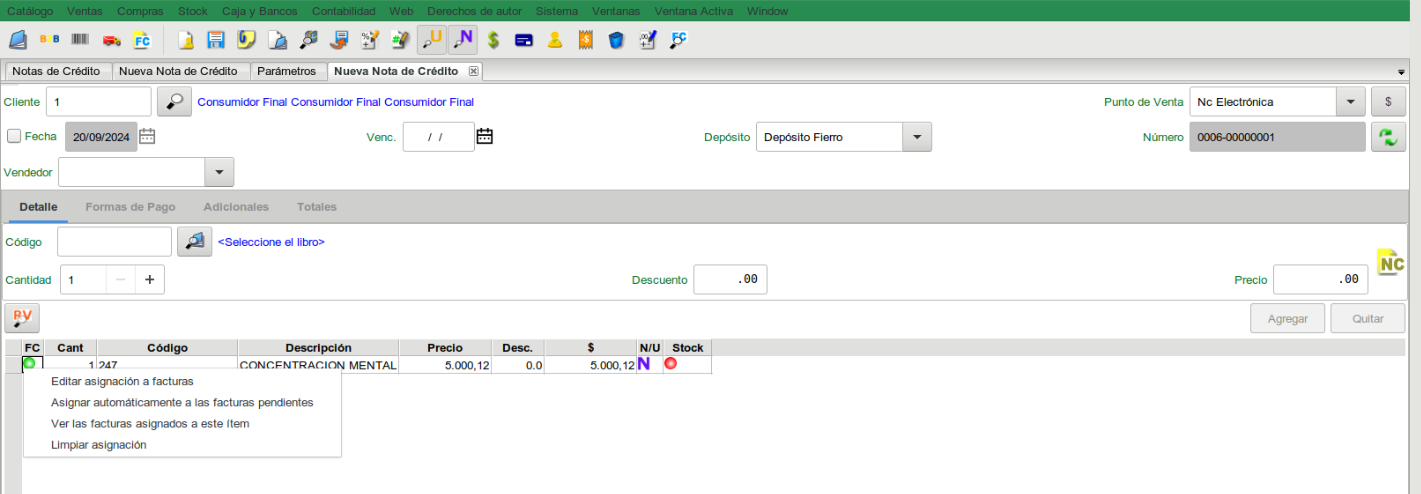Click the Seleccione el libro link
Viewport: 1421px width, 494px height.
(x=271, y=242)
